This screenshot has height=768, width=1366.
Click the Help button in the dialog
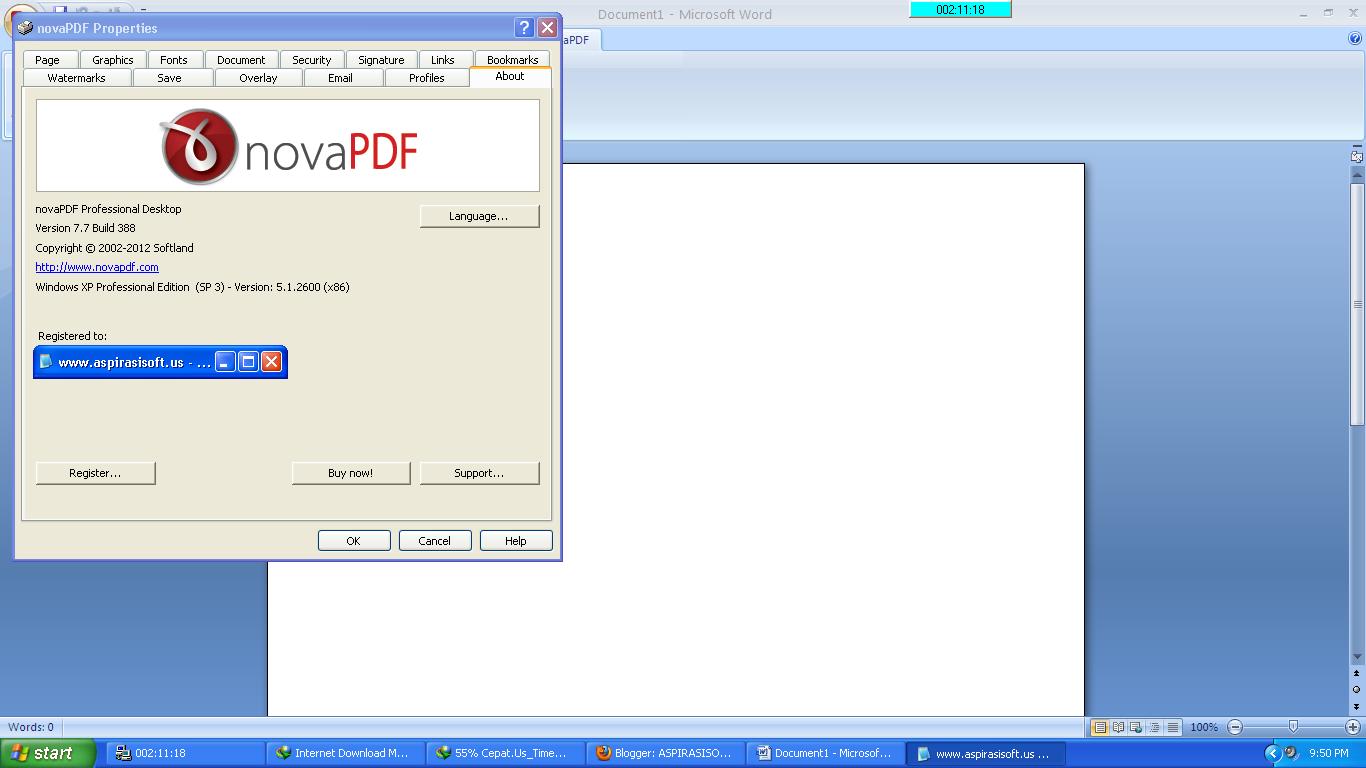515,541
